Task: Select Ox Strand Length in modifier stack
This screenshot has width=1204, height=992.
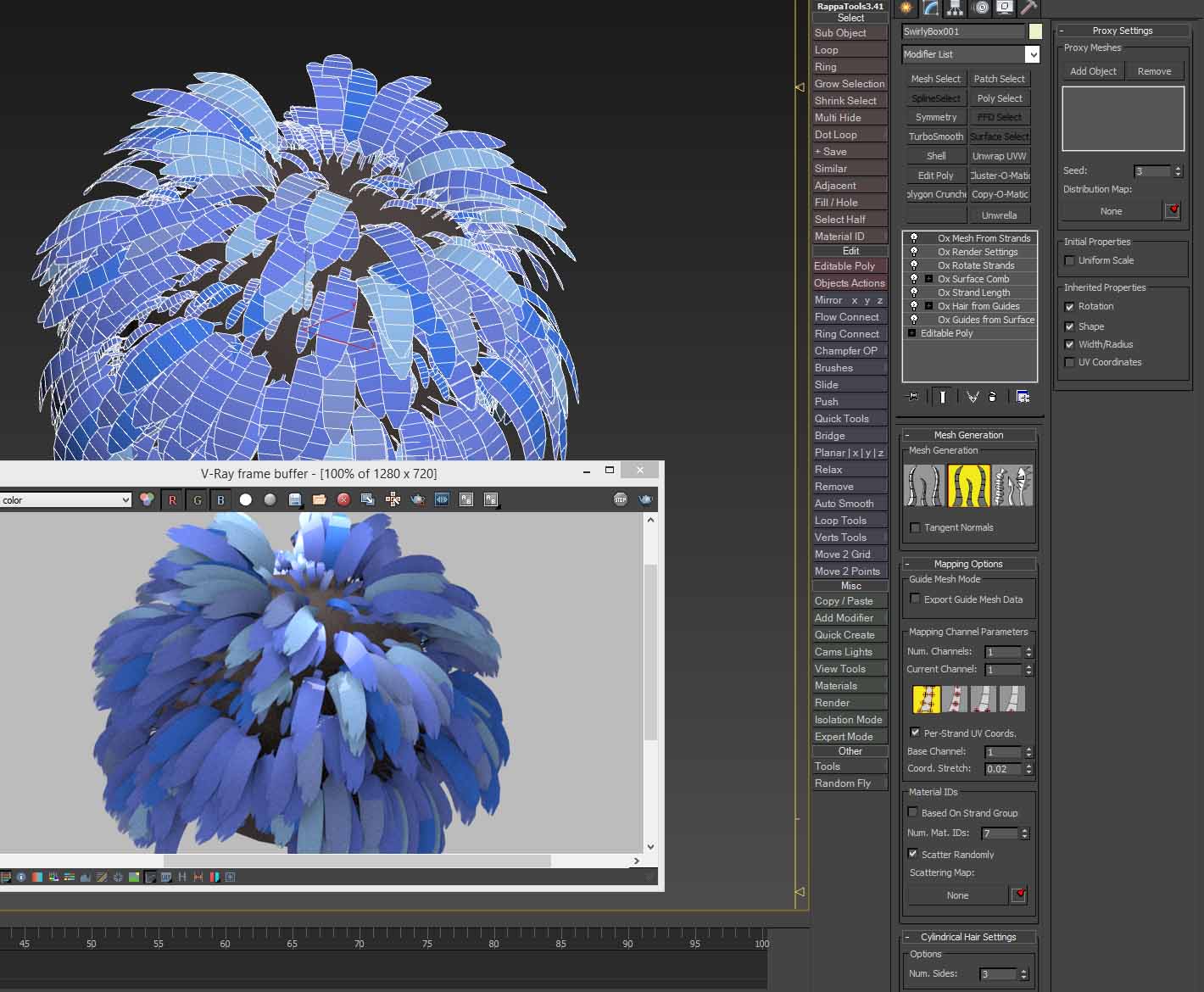Action: click(x=973, y=293)
